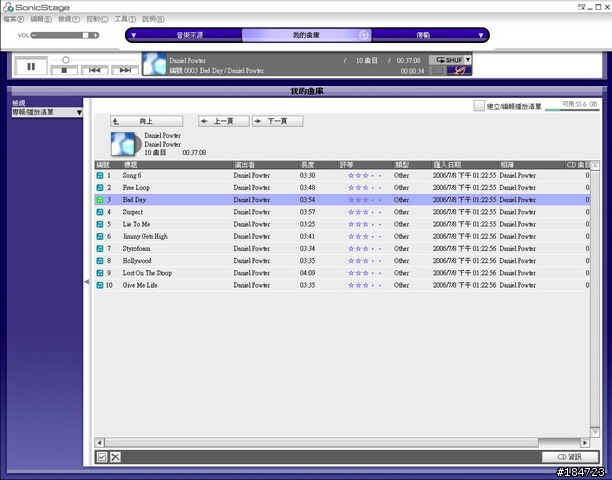Open the 控制 control menu

pos(97,19)
